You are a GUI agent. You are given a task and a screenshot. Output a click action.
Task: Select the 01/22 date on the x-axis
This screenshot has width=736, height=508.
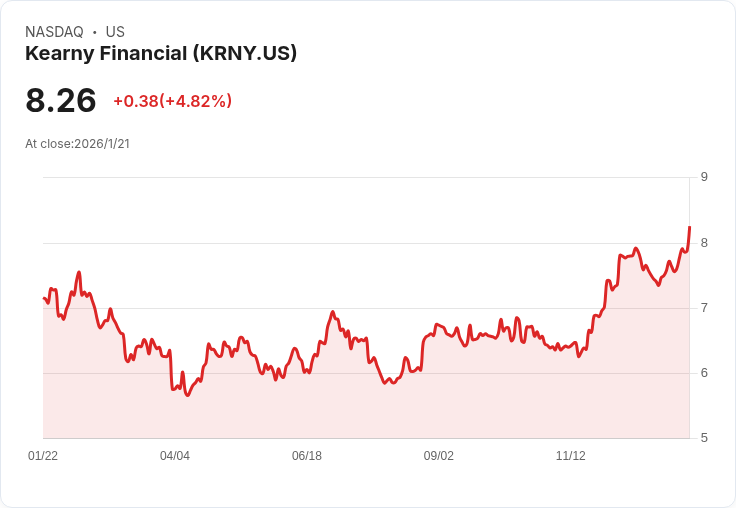point(43,456)
